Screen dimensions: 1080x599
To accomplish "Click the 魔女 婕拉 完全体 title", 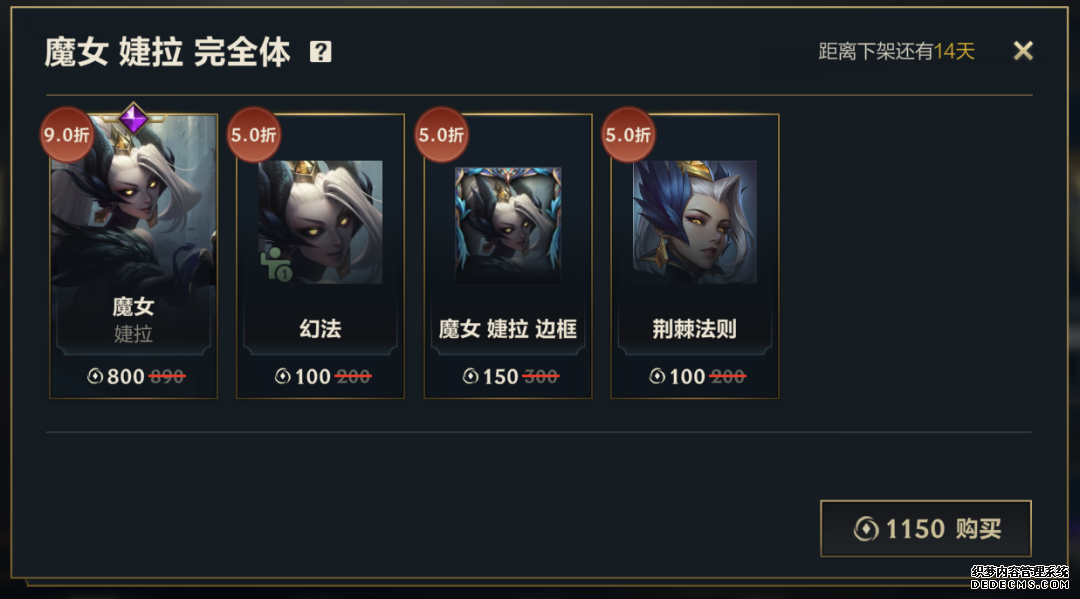I will [x=167, y=52].
